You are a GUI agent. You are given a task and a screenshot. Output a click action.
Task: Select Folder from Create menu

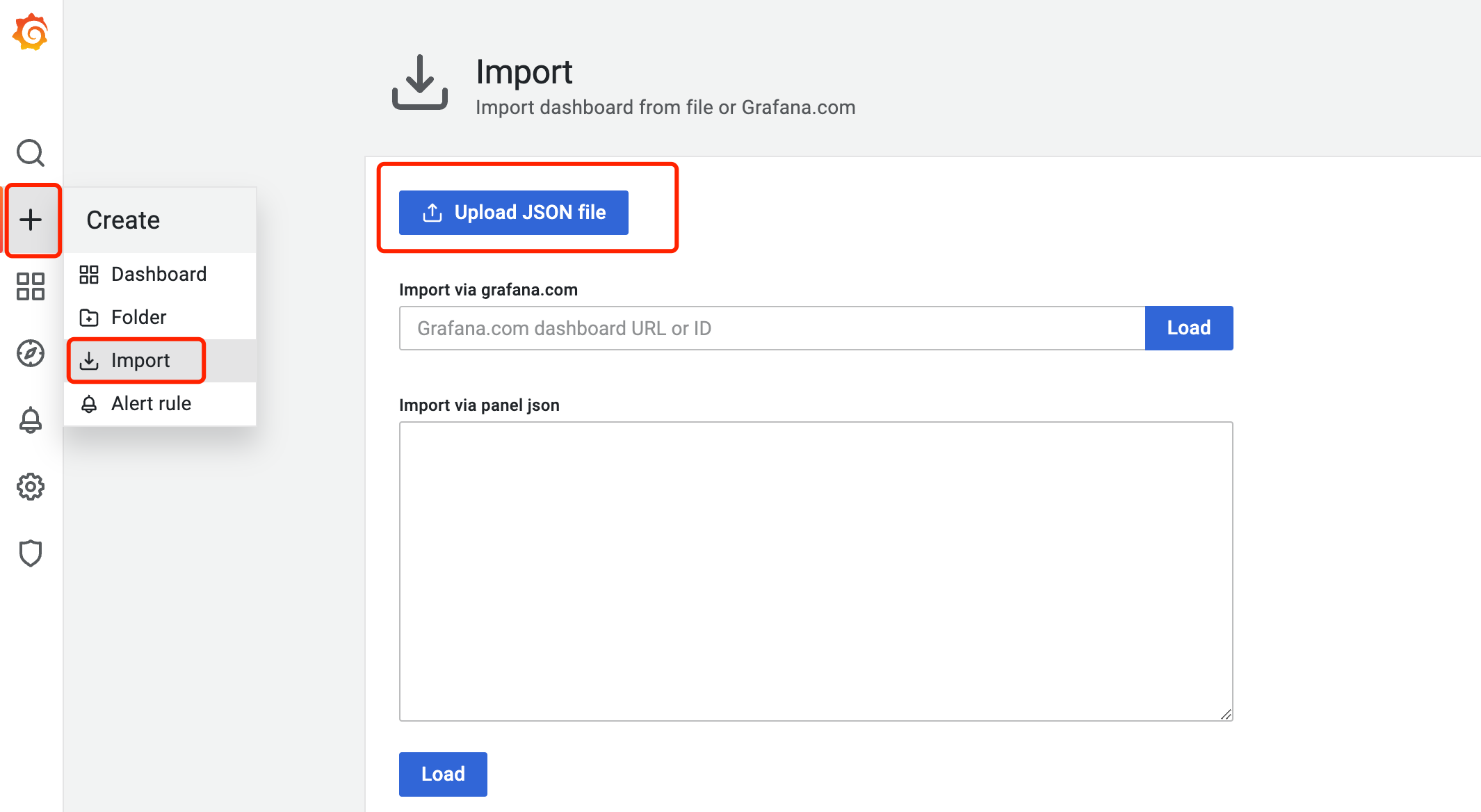click(138, 317)
